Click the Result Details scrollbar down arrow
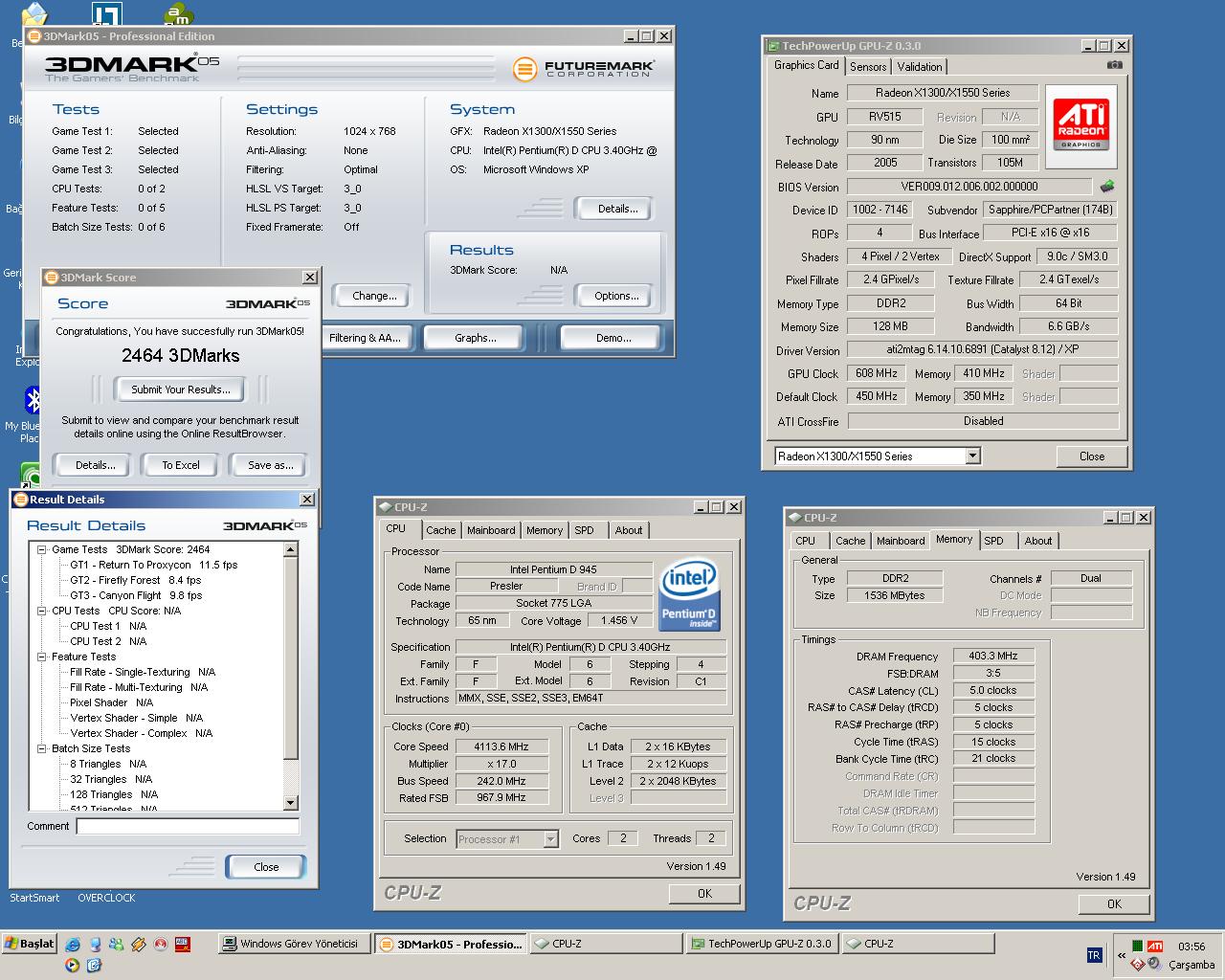Screen dimensions: 1225x980 (x=291, y=802)
